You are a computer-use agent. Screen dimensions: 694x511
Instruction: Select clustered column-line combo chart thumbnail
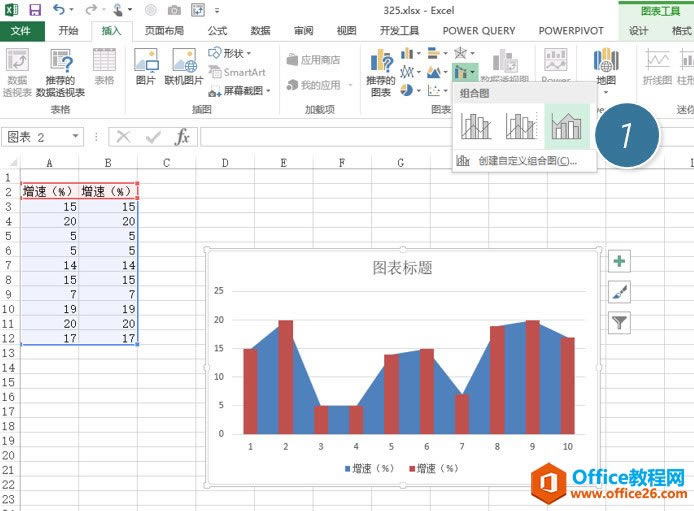click(x=476, y=126)
